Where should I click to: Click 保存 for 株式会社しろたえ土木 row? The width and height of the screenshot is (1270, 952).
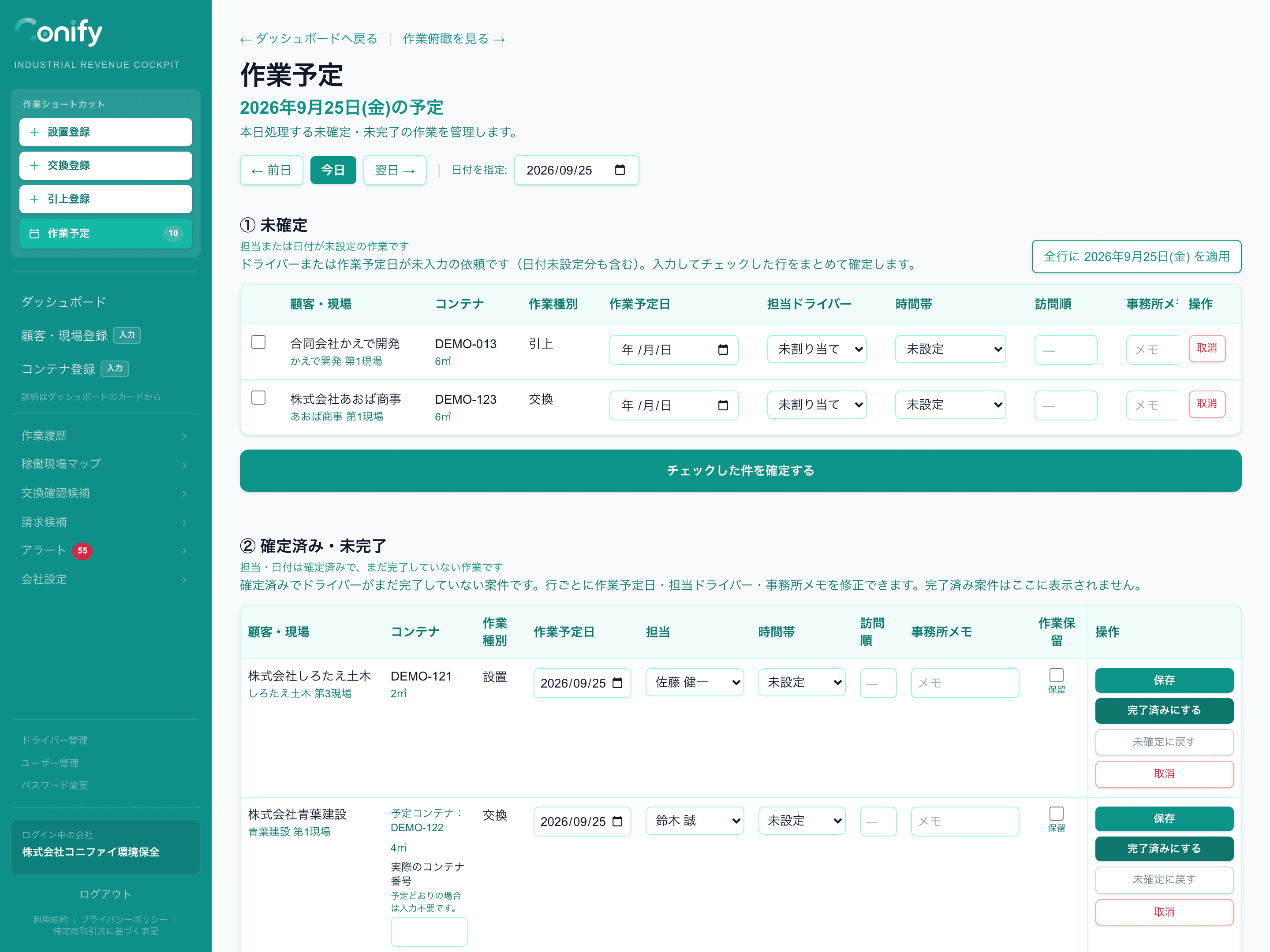1164,680
